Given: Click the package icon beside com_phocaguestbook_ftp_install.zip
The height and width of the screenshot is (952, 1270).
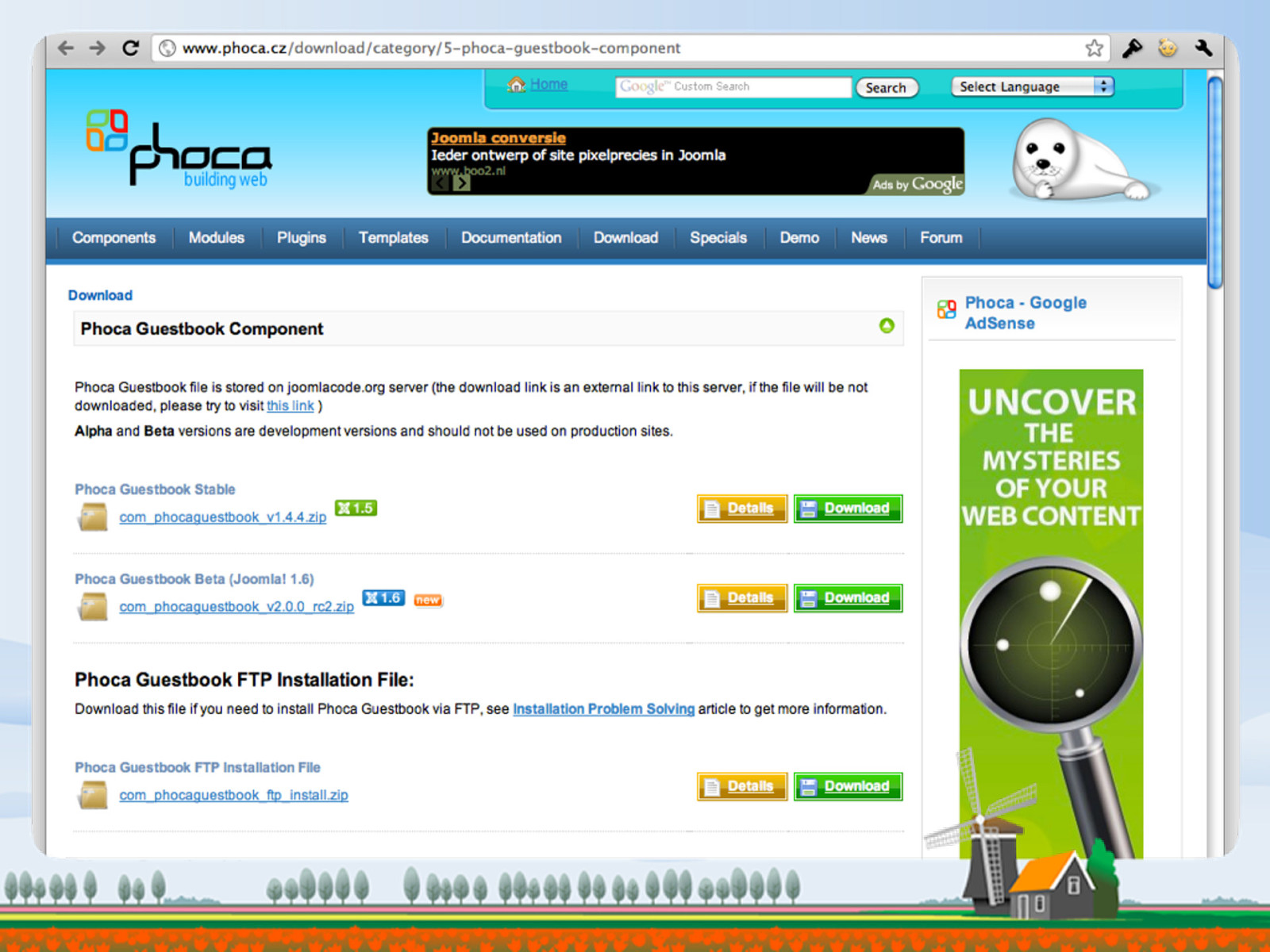Looking at the screenshot, I should pos(93,795).
